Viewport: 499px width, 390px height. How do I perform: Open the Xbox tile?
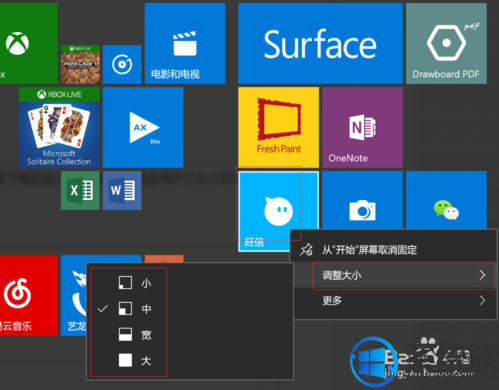tap(29, 43)
